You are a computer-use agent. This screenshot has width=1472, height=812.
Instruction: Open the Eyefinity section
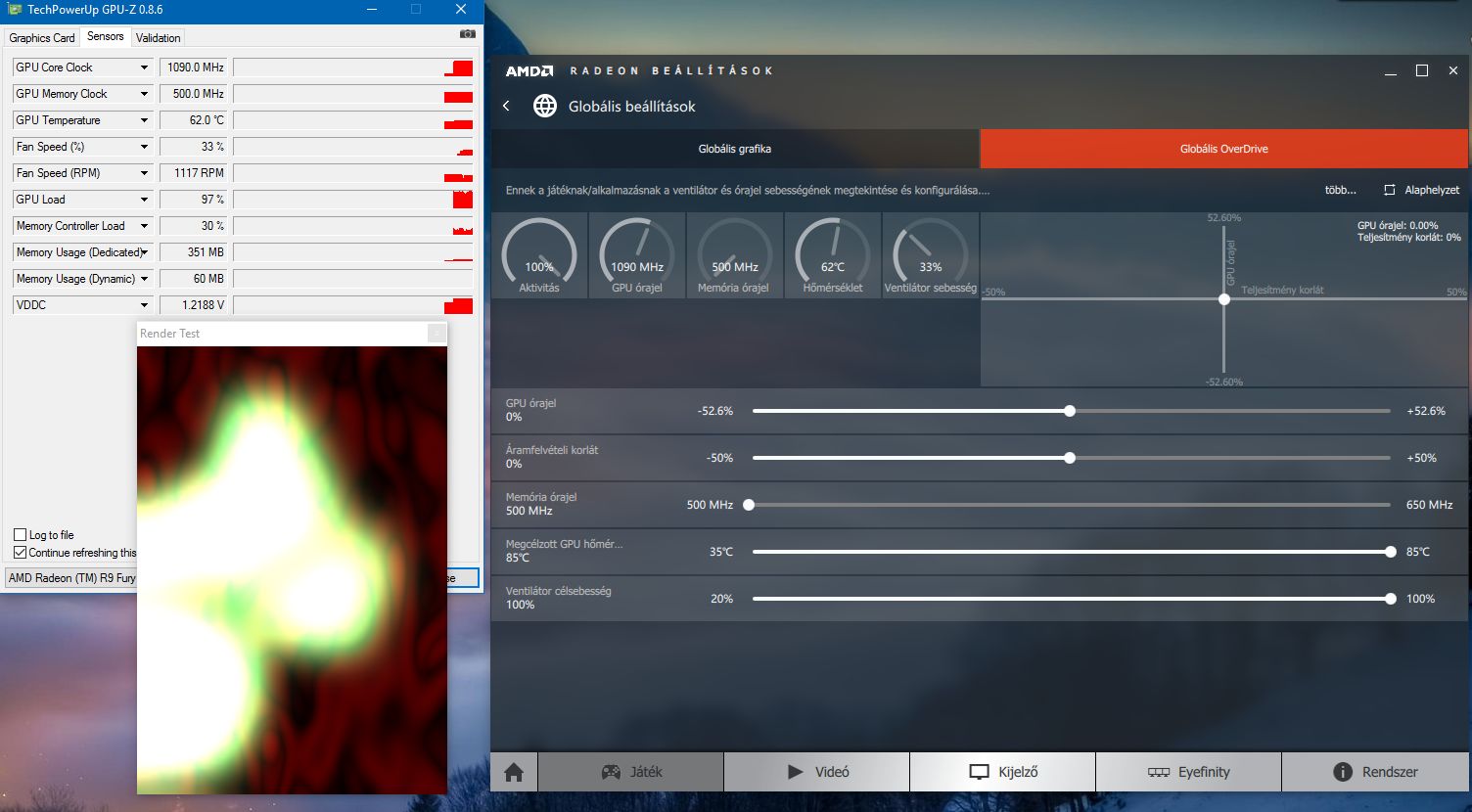1188,772
